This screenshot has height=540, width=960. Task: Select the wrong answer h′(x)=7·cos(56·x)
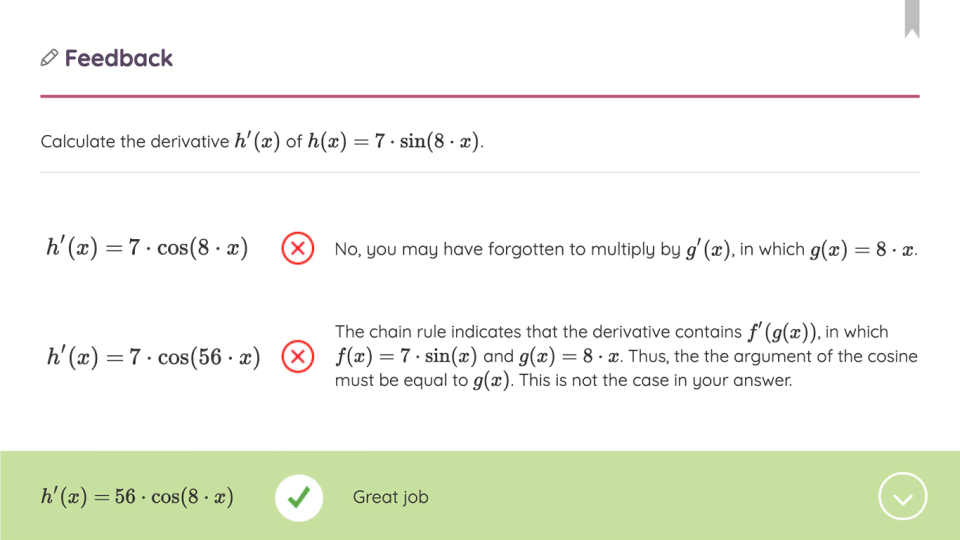153,356
